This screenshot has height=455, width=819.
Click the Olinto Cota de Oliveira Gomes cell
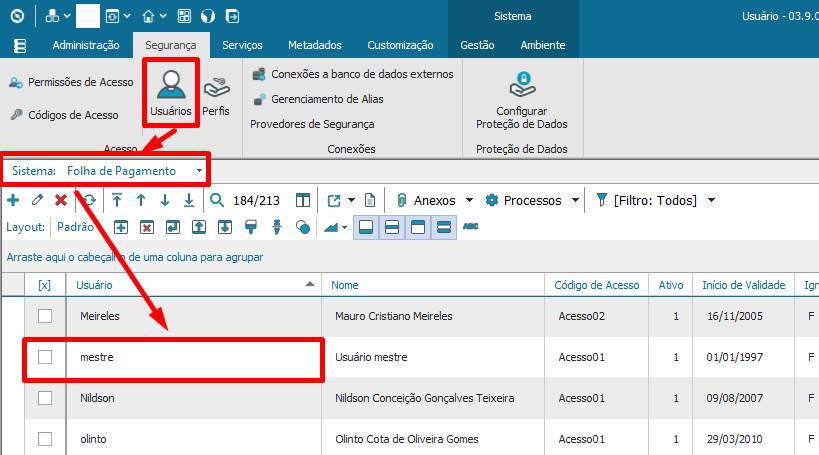tap(433, 439)
